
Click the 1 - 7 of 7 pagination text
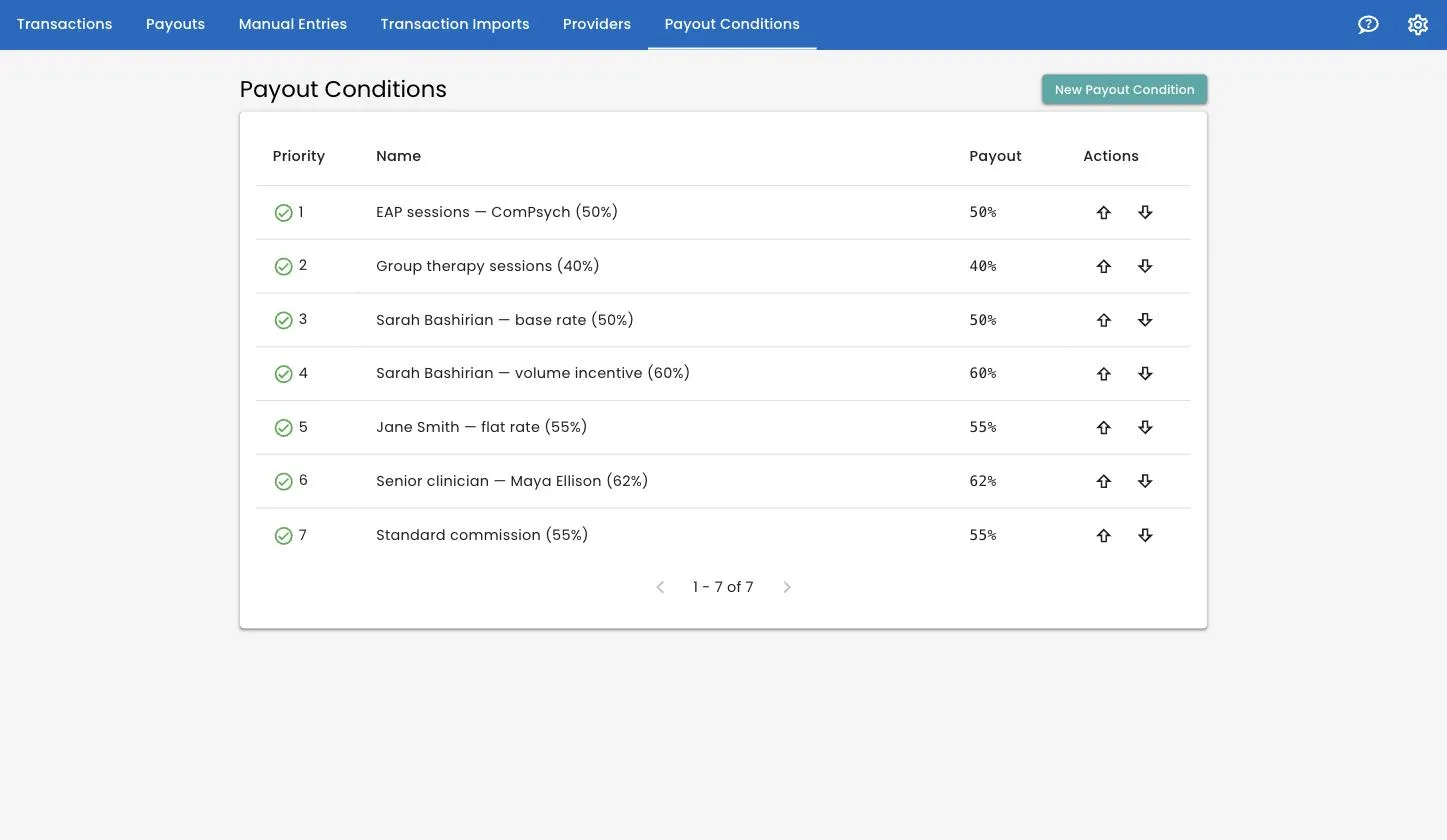723,587
